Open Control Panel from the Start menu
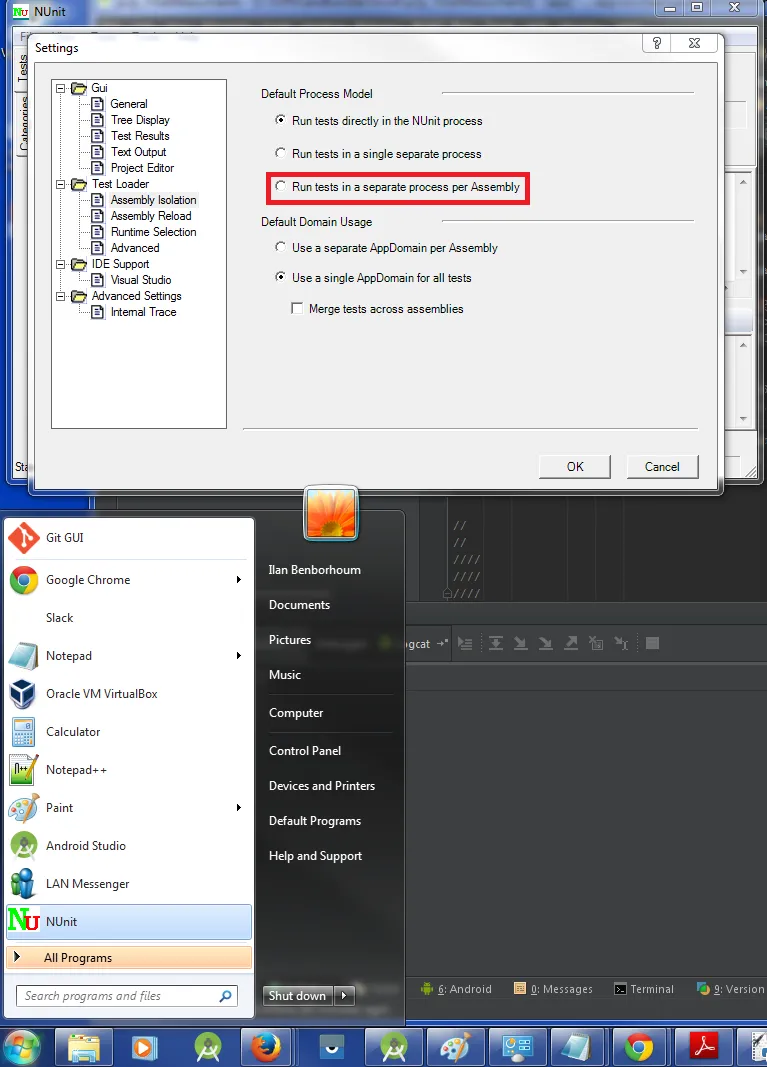This screenshot has height=1067, width=767. click(x=305, y=751)
